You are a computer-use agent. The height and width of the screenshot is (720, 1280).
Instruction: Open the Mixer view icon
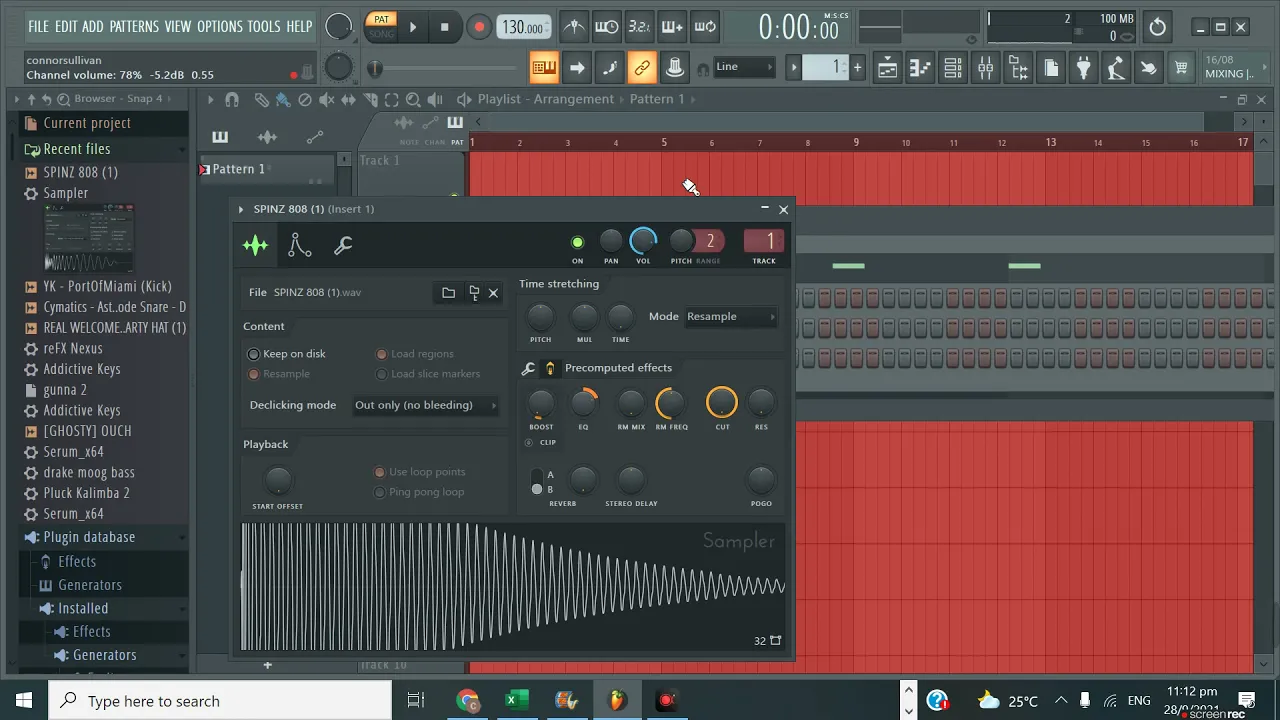[x=986, y=68]
